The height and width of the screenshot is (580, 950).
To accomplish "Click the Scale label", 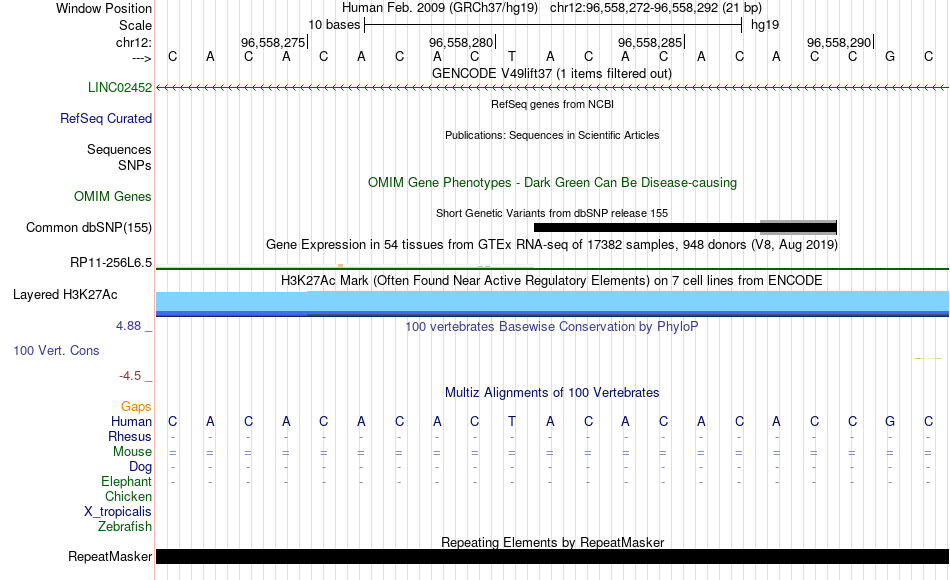I will [x=135, y=25].
